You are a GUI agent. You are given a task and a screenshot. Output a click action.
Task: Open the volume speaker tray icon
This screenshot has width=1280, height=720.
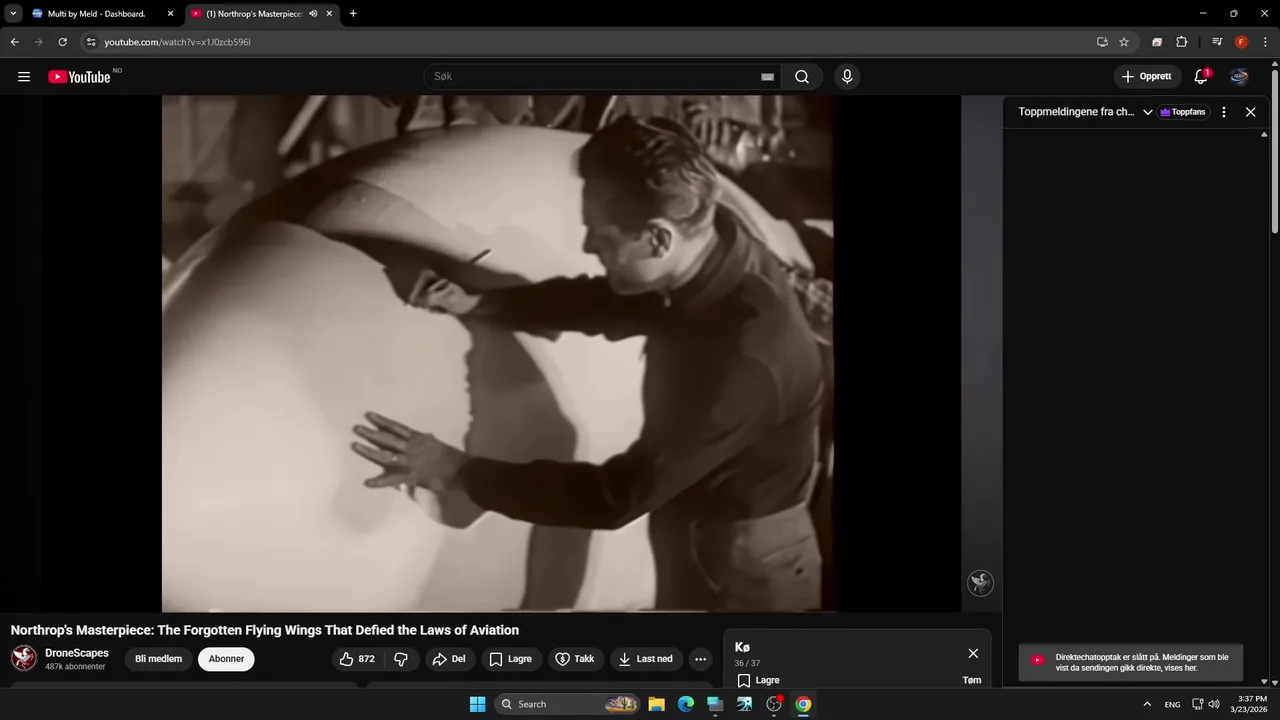point(1214,704)
